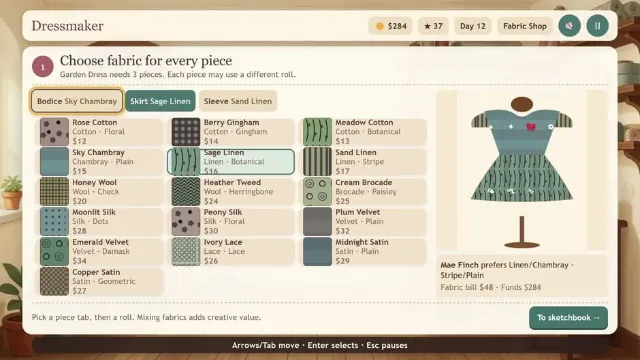Click the Cream Brocade $25 price
Screen dimensions: 640x360
coord(342,201)
